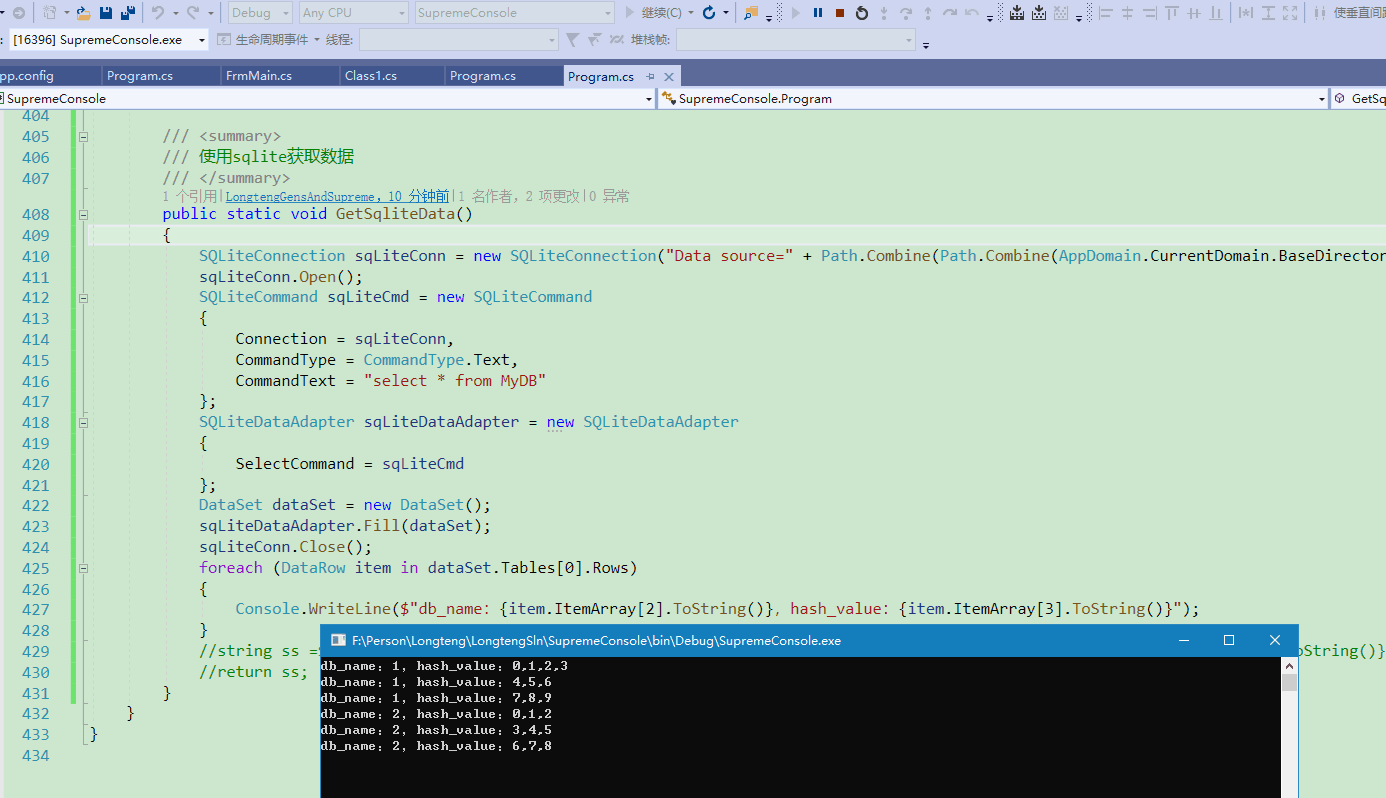
Task: Click the navigate forward round arrow
Action: pos(18,13)
